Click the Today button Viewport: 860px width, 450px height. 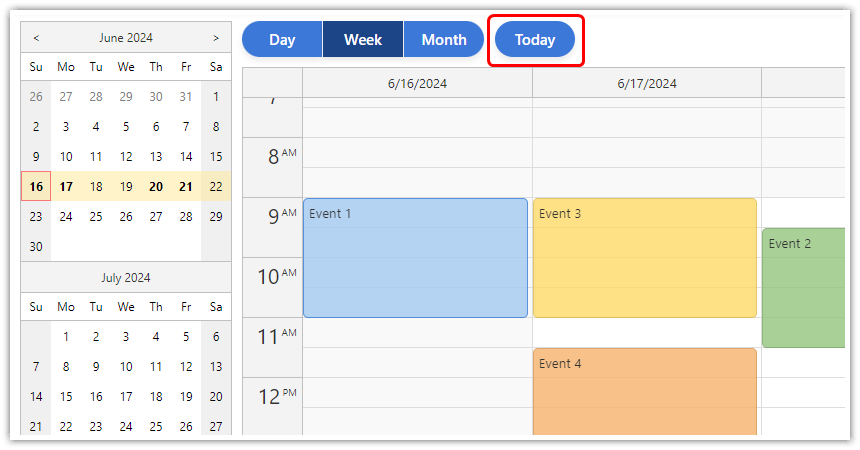pos(535,40)
